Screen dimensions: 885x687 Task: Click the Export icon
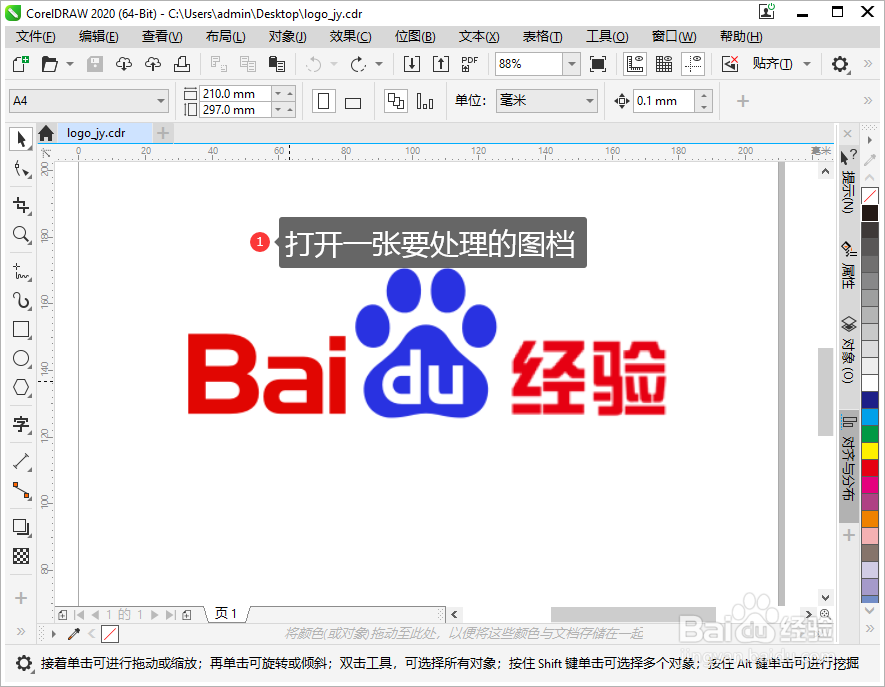[440, 64]
